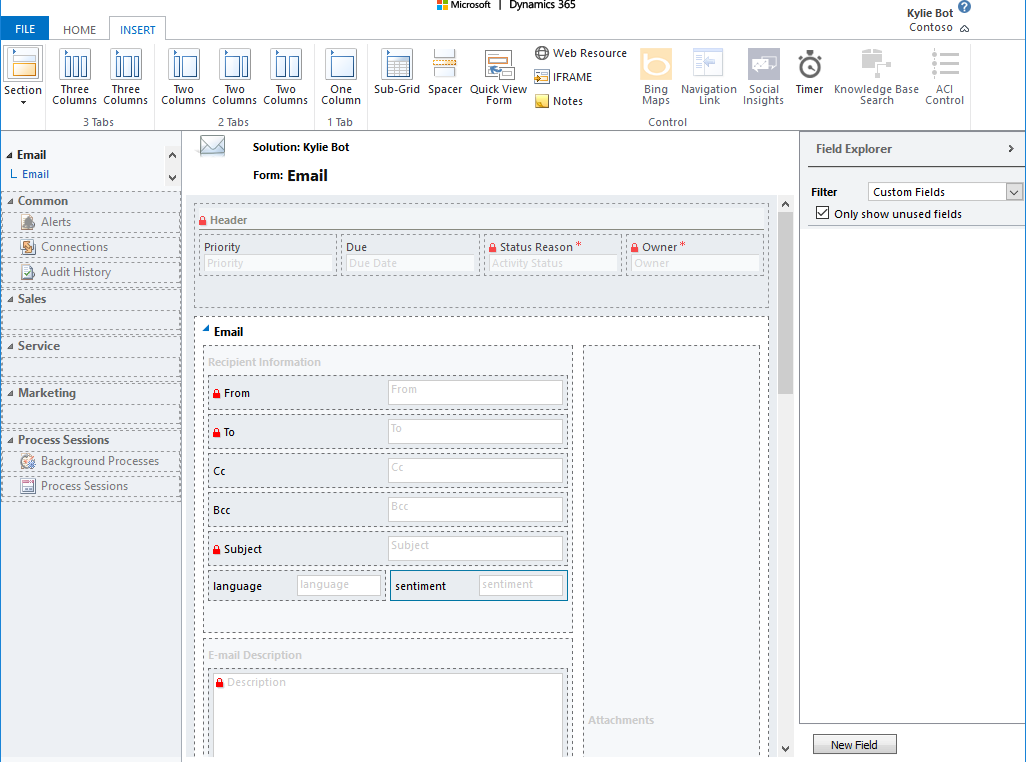Add a Timer control
Viewport: 1026px width, 762px height.
point(809,72)
